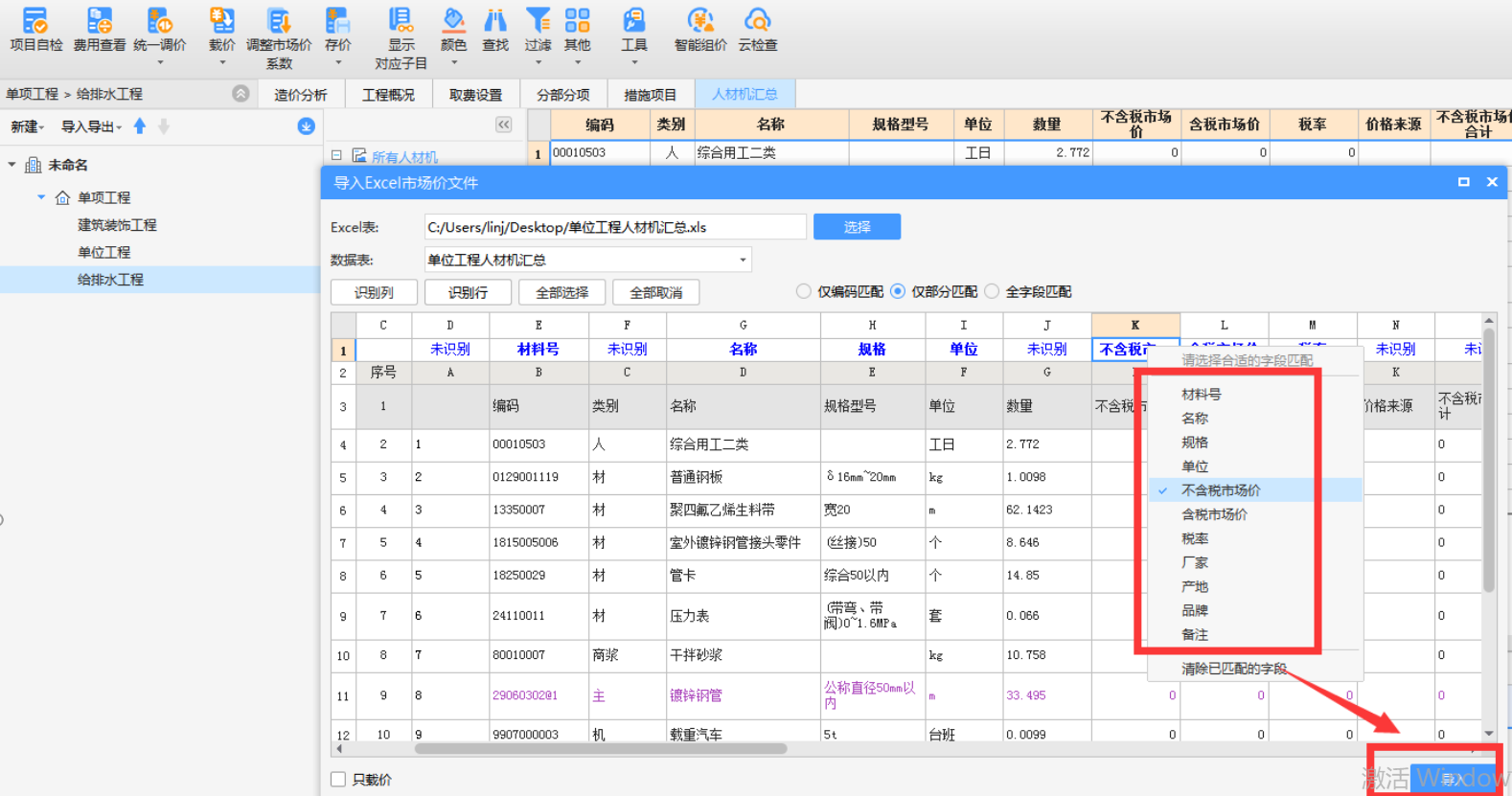Click the dialog vertical scrollbar thumb
1512x796 pixels.
pos(1489,460)
